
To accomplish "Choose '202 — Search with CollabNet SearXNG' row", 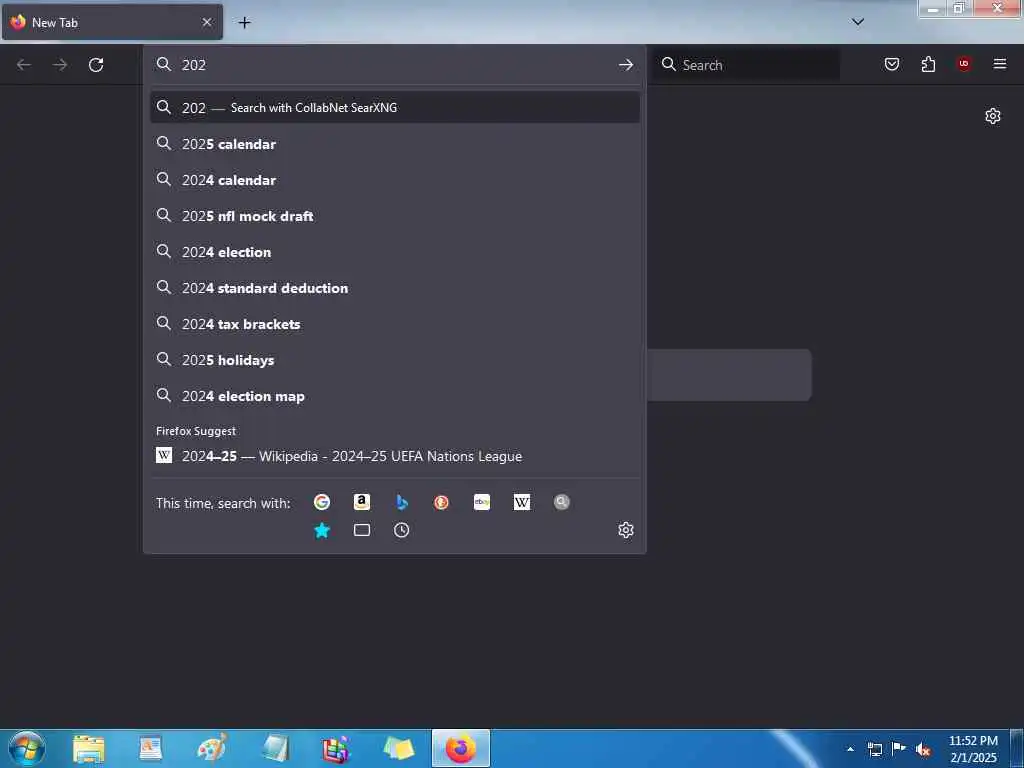I will (x=394, y=108).
